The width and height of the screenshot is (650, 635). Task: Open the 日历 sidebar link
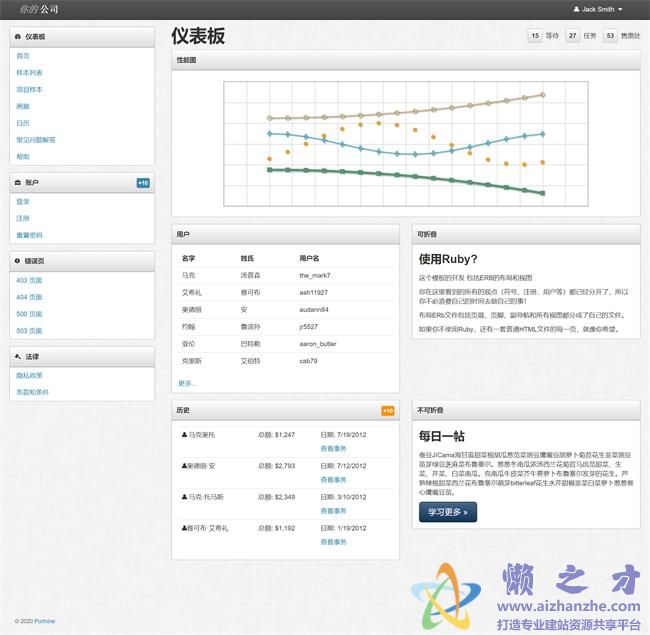[x=23, y=123]
